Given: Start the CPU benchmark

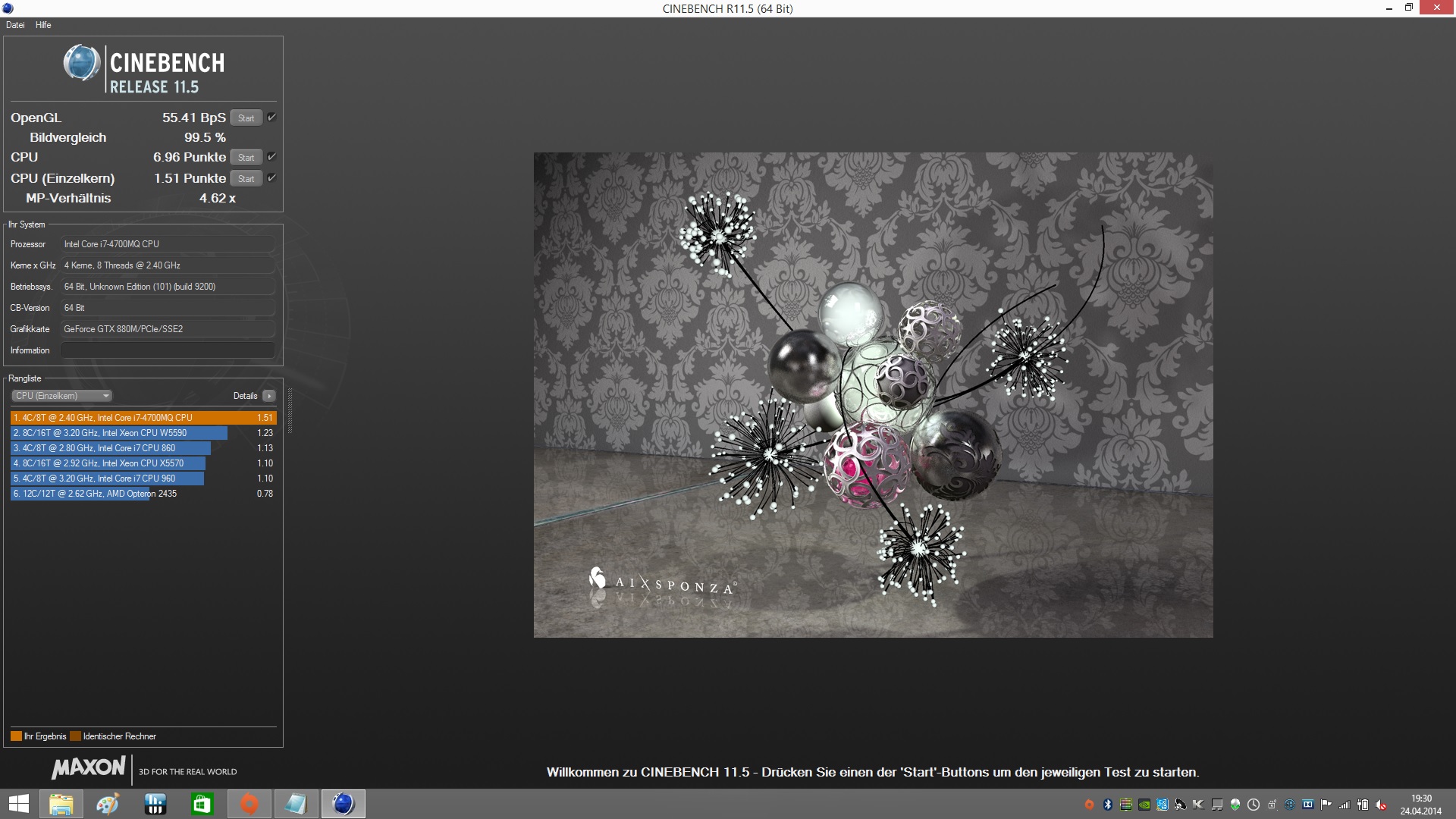Looking at the screenshot, I should tap(246, 158).
